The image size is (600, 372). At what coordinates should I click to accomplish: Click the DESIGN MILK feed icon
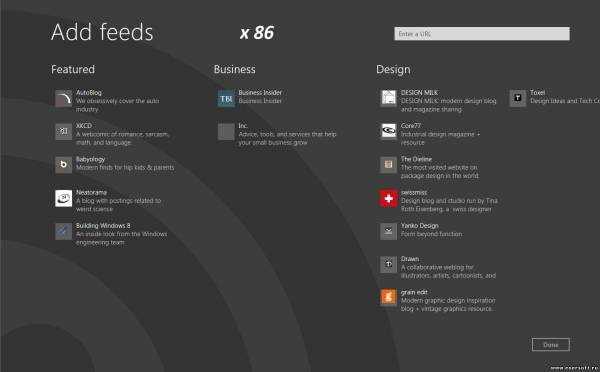(388, 98)
